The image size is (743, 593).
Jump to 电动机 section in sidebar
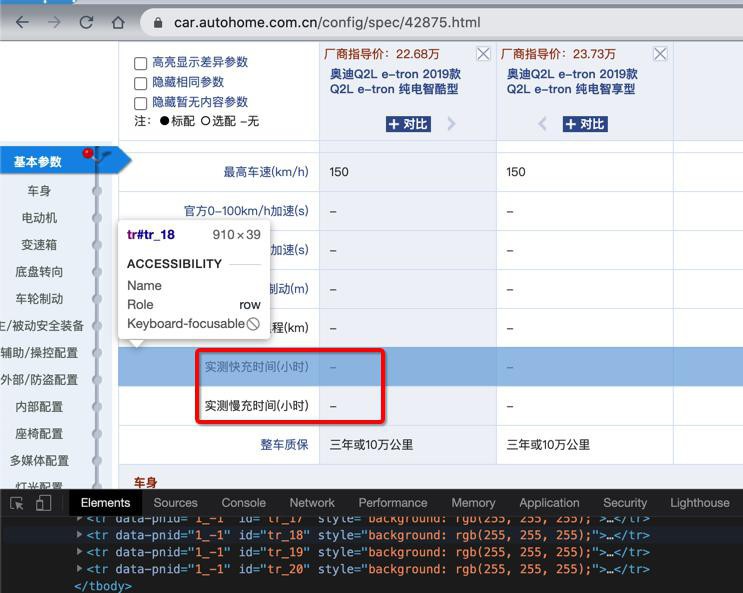tap(39, 218)
